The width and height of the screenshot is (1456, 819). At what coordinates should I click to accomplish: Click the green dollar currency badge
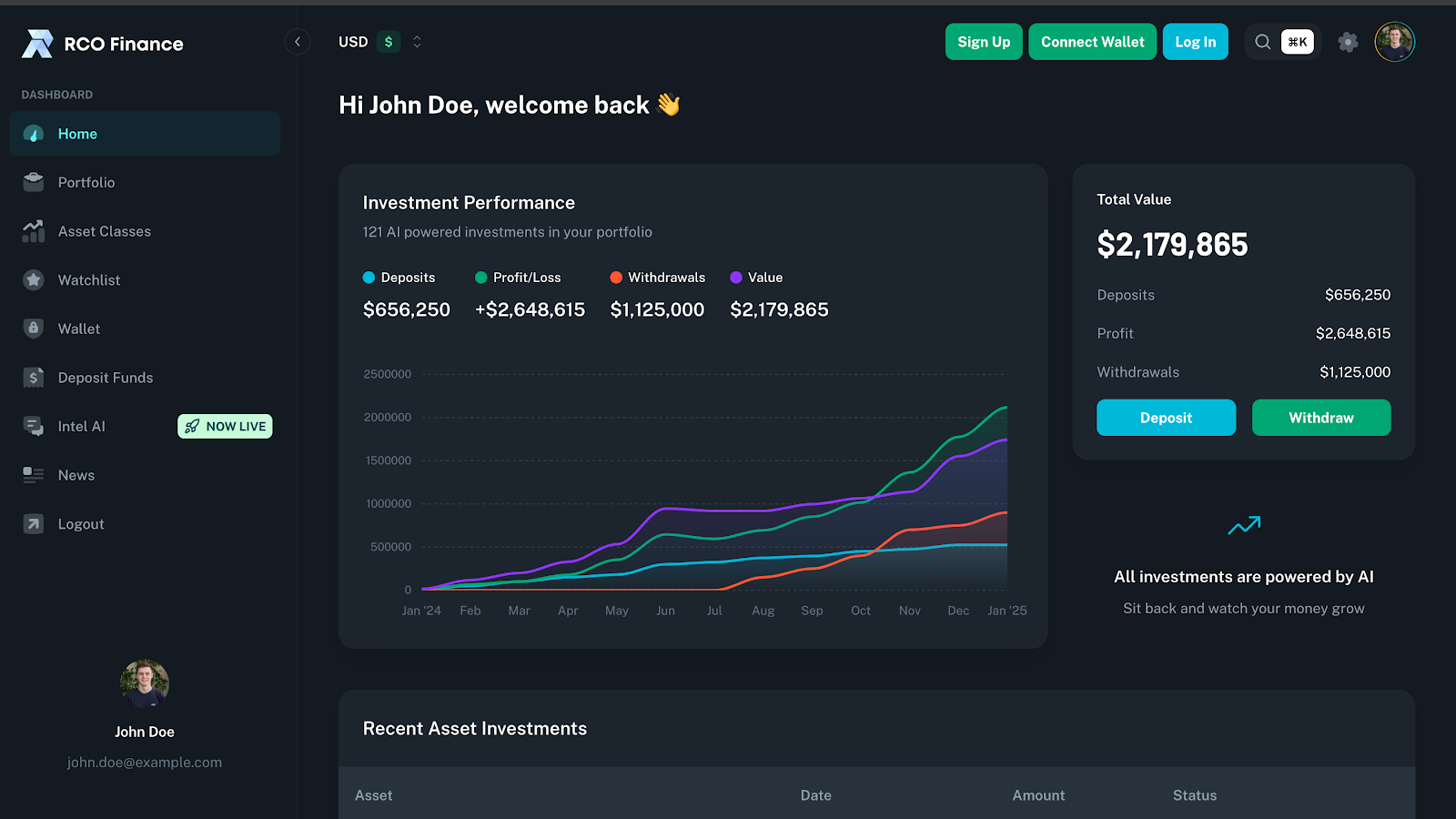tap(389, 42)
